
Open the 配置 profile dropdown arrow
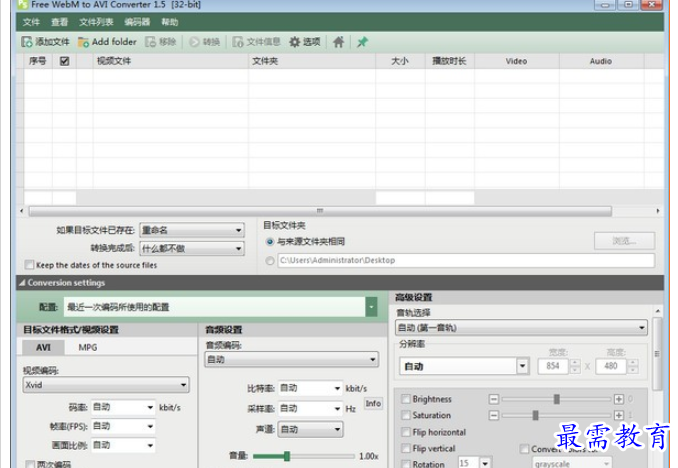point(371,307)
